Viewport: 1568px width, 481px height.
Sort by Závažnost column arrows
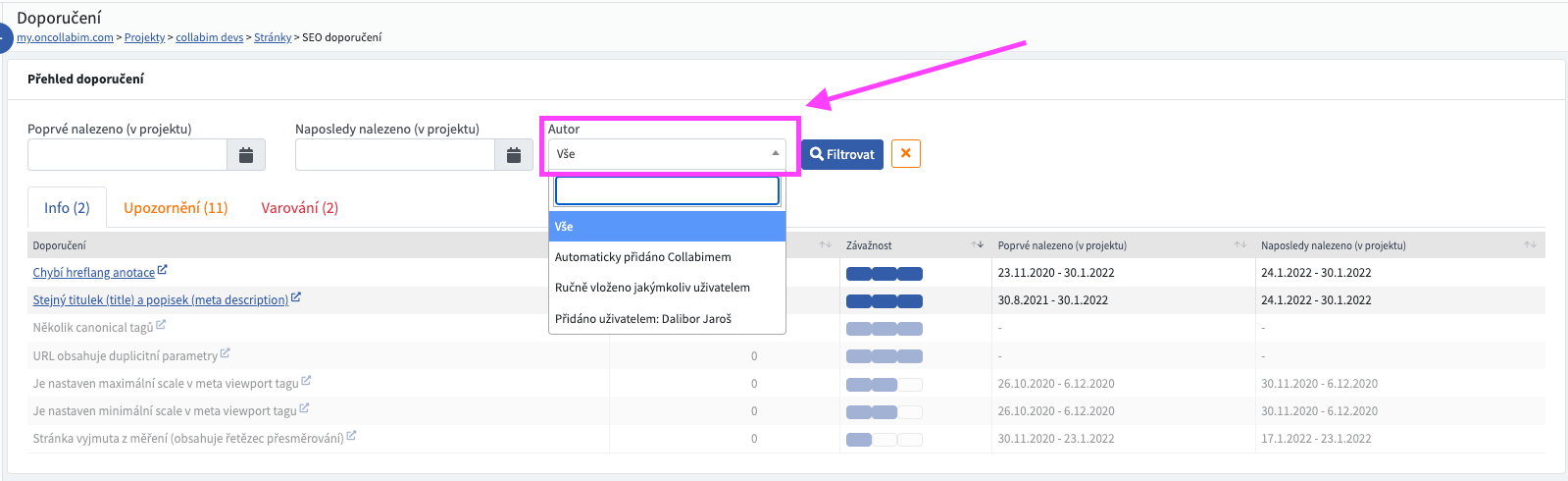(x=978, y=244)
